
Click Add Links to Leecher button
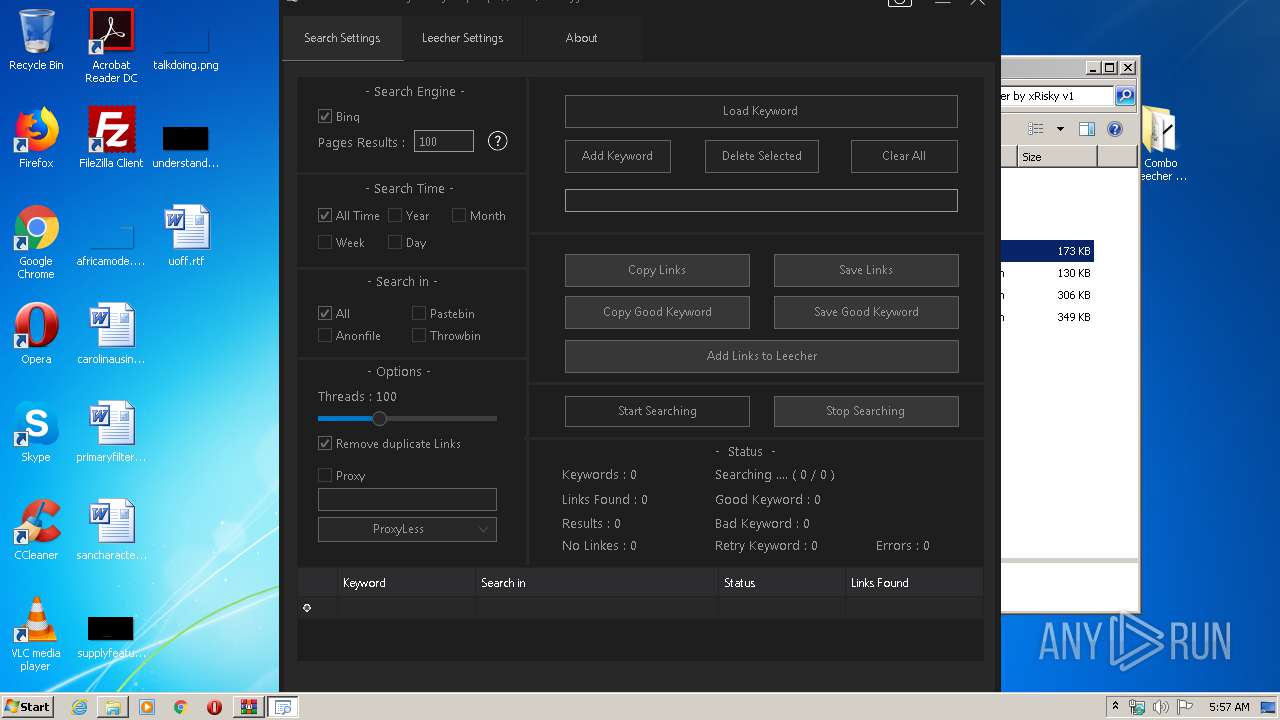762,356
